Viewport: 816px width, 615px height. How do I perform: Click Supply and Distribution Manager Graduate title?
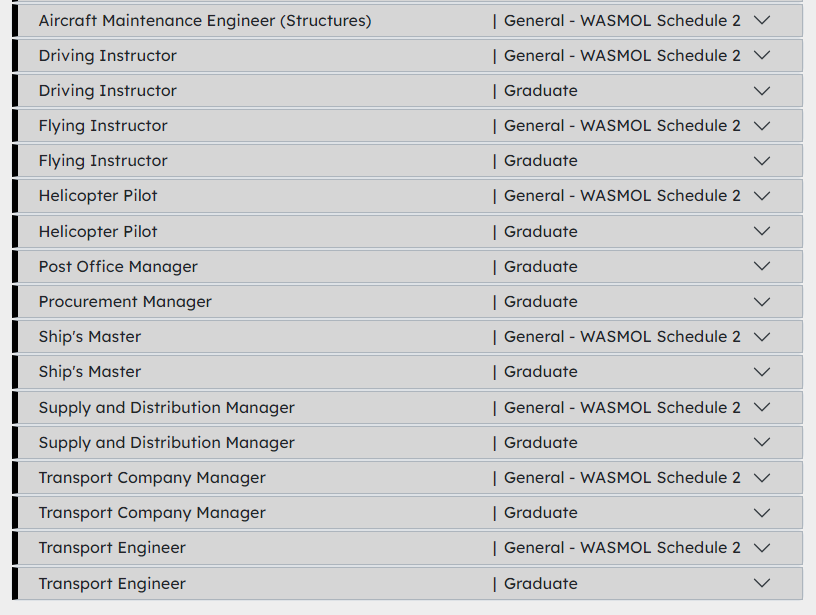(x=167, y=442)
